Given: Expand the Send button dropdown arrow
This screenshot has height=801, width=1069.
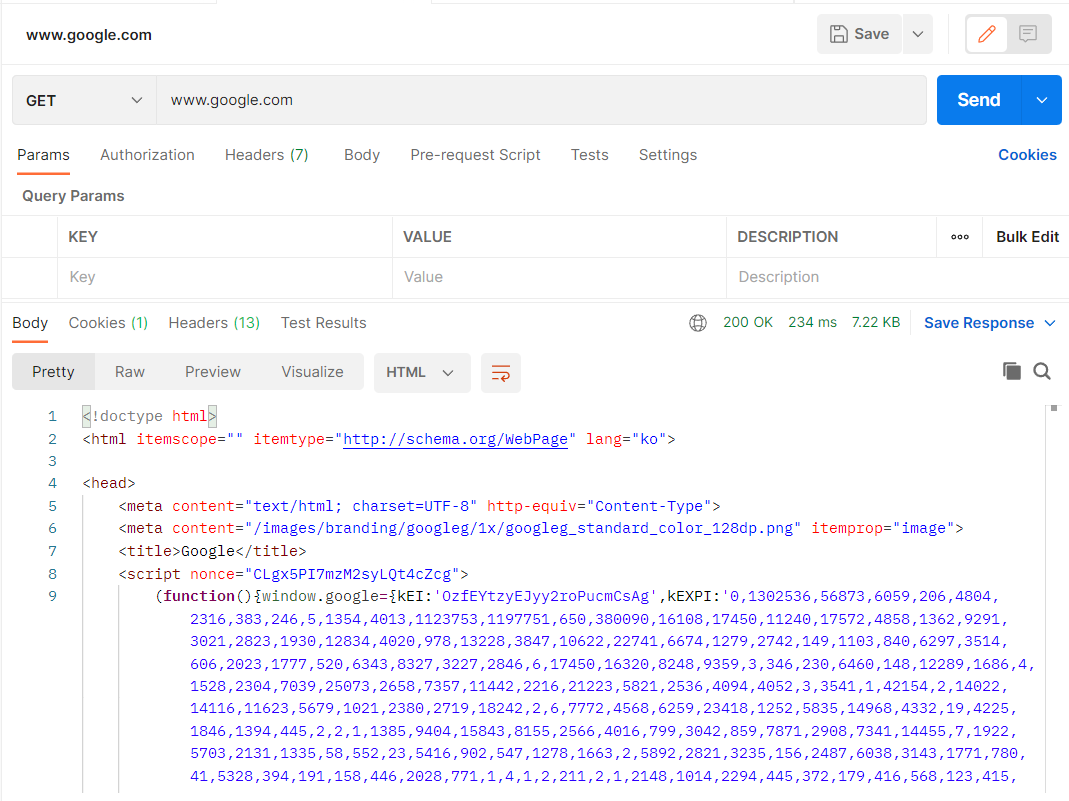Looking at the screenshot, I should (x=1042, y=100).
